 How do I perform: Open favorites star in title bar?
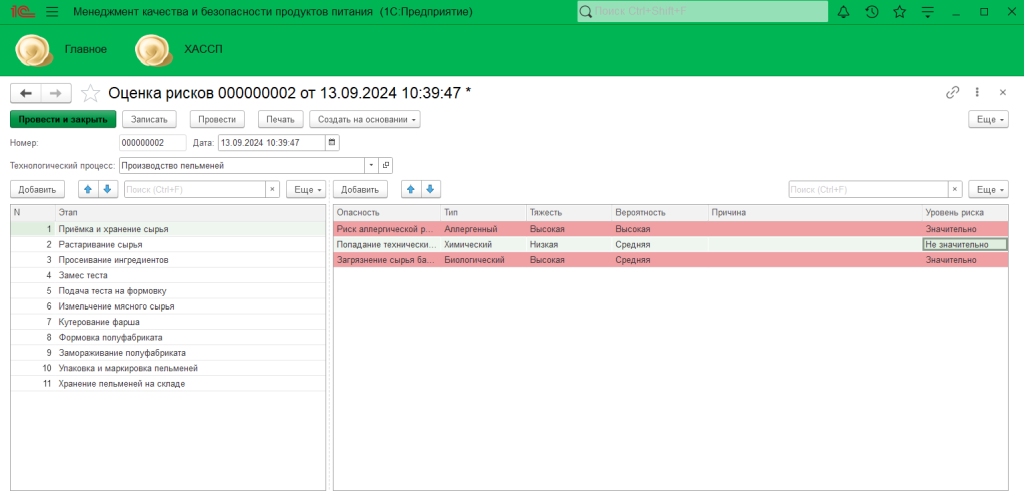900,12
